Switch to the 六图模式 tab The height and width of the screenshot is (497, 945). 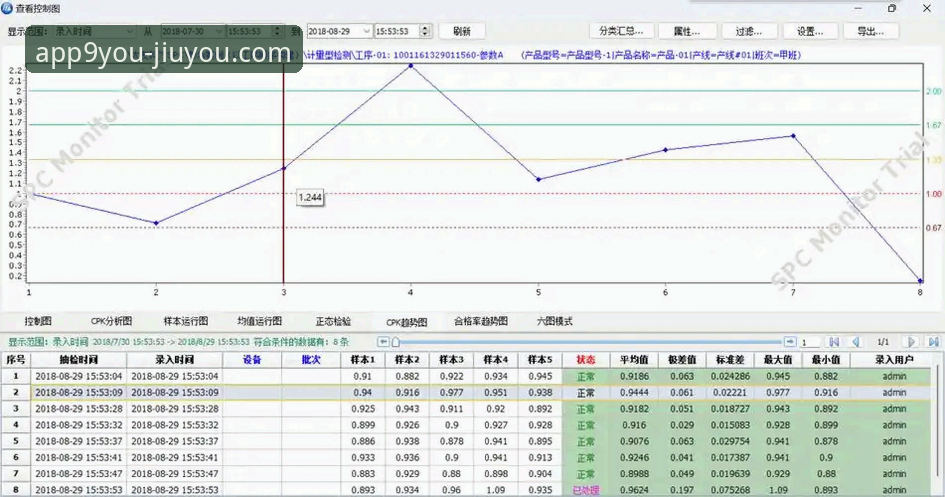(x=554, y=321)
